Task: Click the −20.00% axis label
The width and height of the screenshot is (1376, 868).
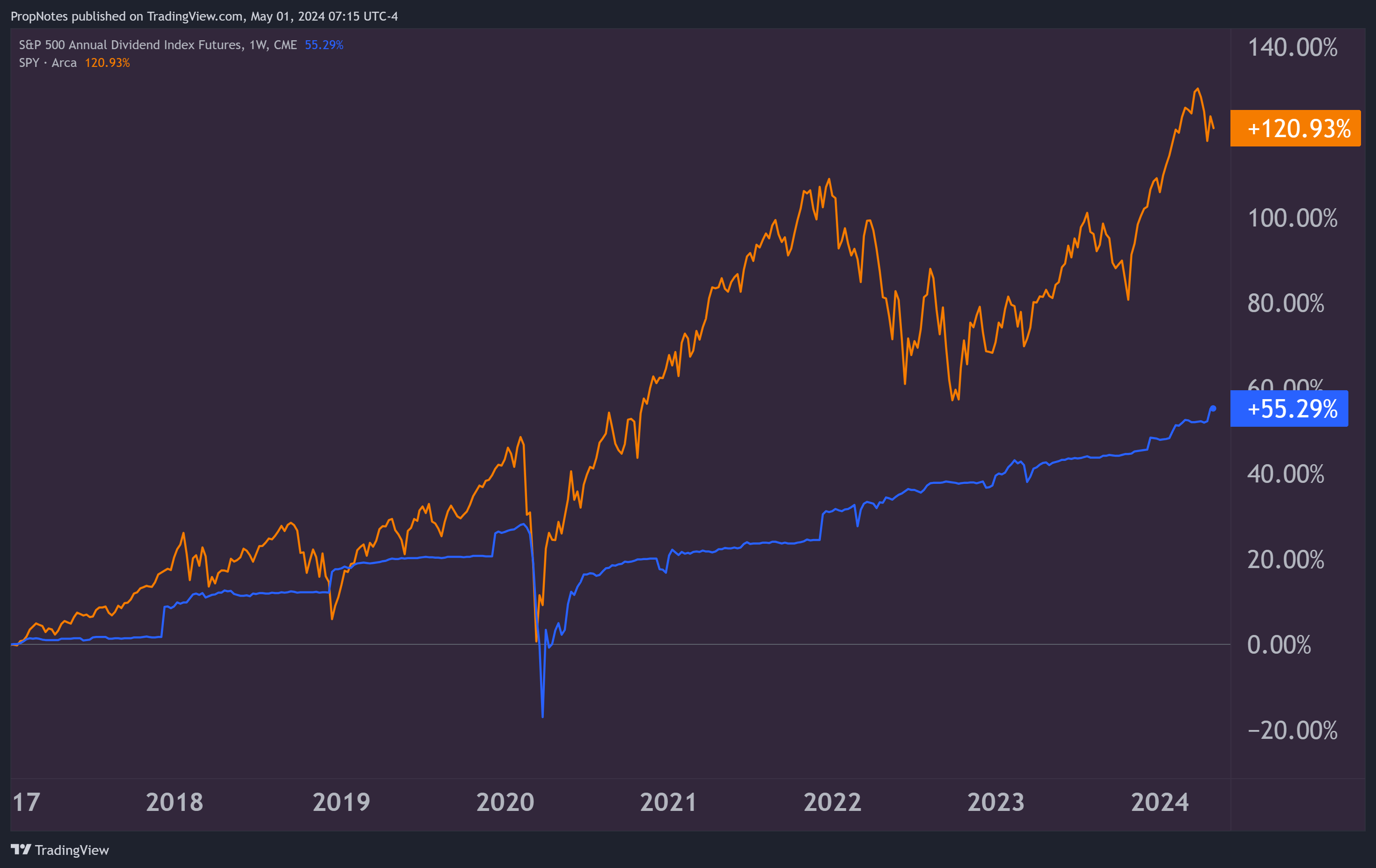Action: [1293, 730]
